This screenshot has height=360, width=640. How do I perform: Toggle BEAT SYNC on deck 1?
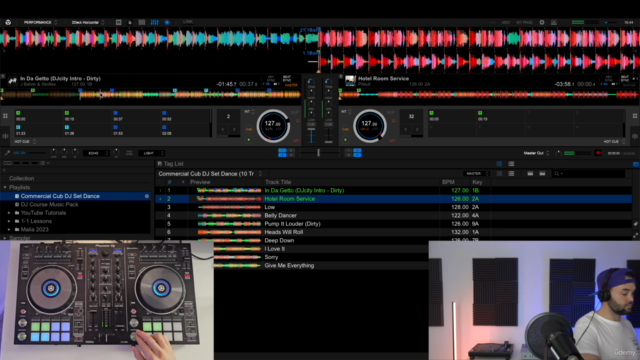287,78
